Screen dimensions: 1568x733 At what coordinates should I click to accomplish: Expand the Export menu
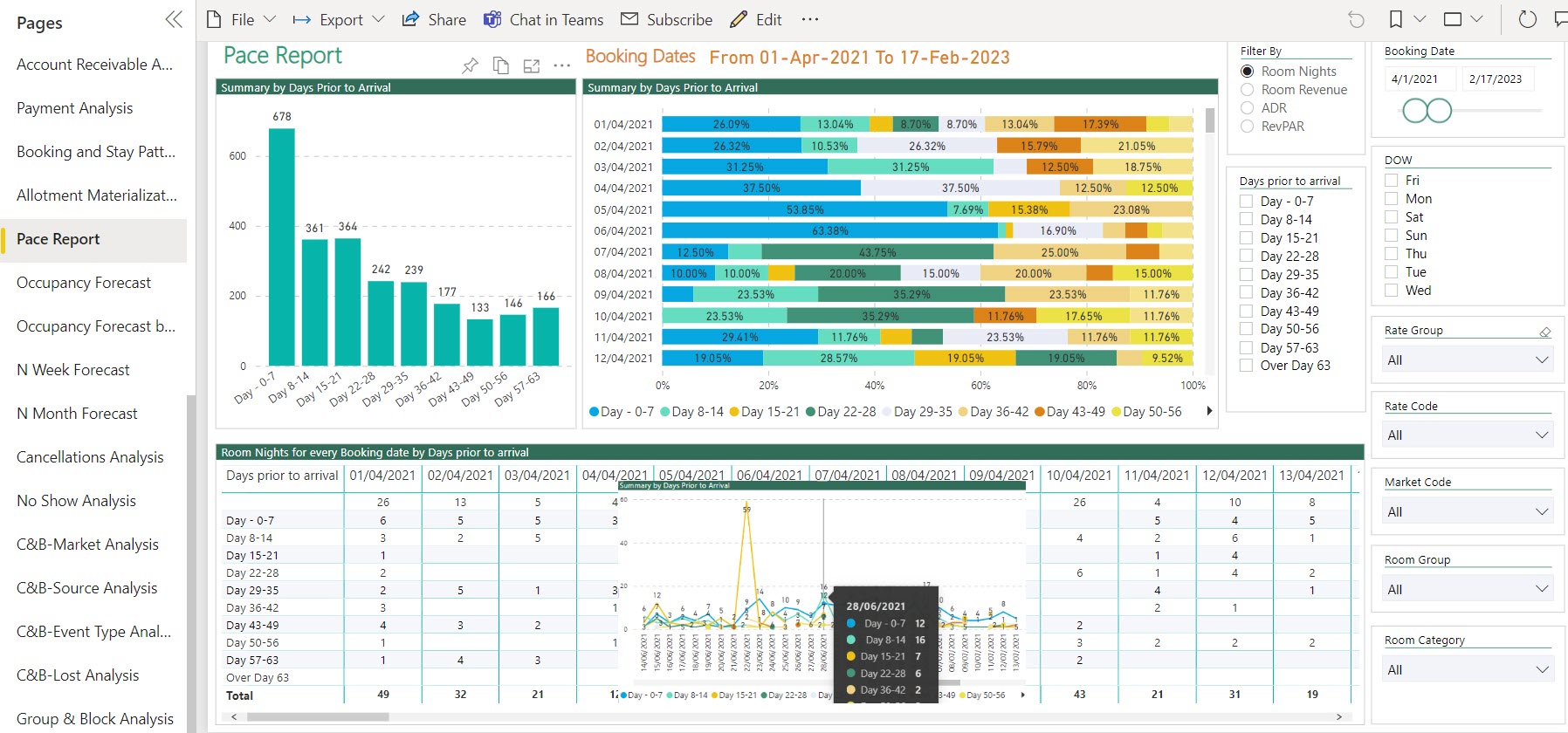(x=339, y=20)
